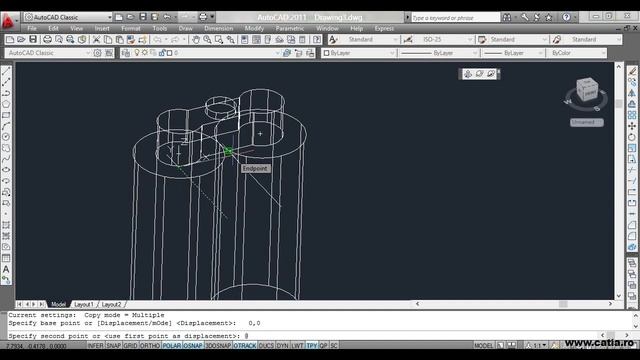Click the Workspace Settings gear icon
The height and width of the screenshot is (360, 640).
coord(97,53)
